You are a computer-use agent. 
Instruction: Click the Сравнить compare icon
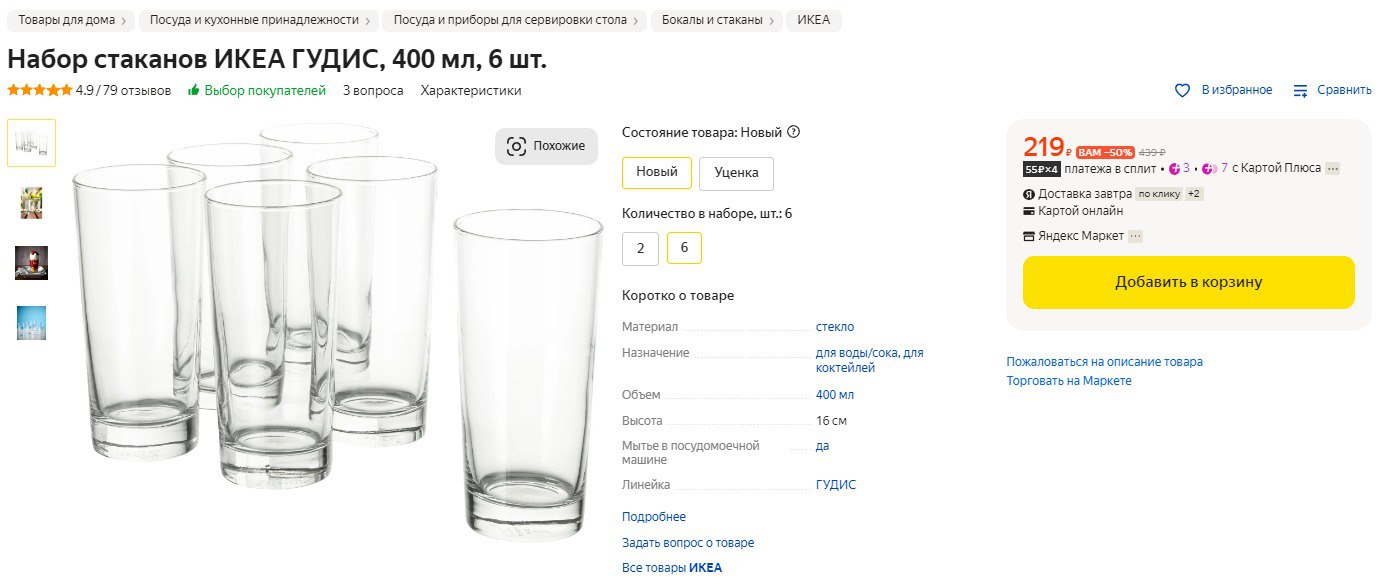point(1300,90)
